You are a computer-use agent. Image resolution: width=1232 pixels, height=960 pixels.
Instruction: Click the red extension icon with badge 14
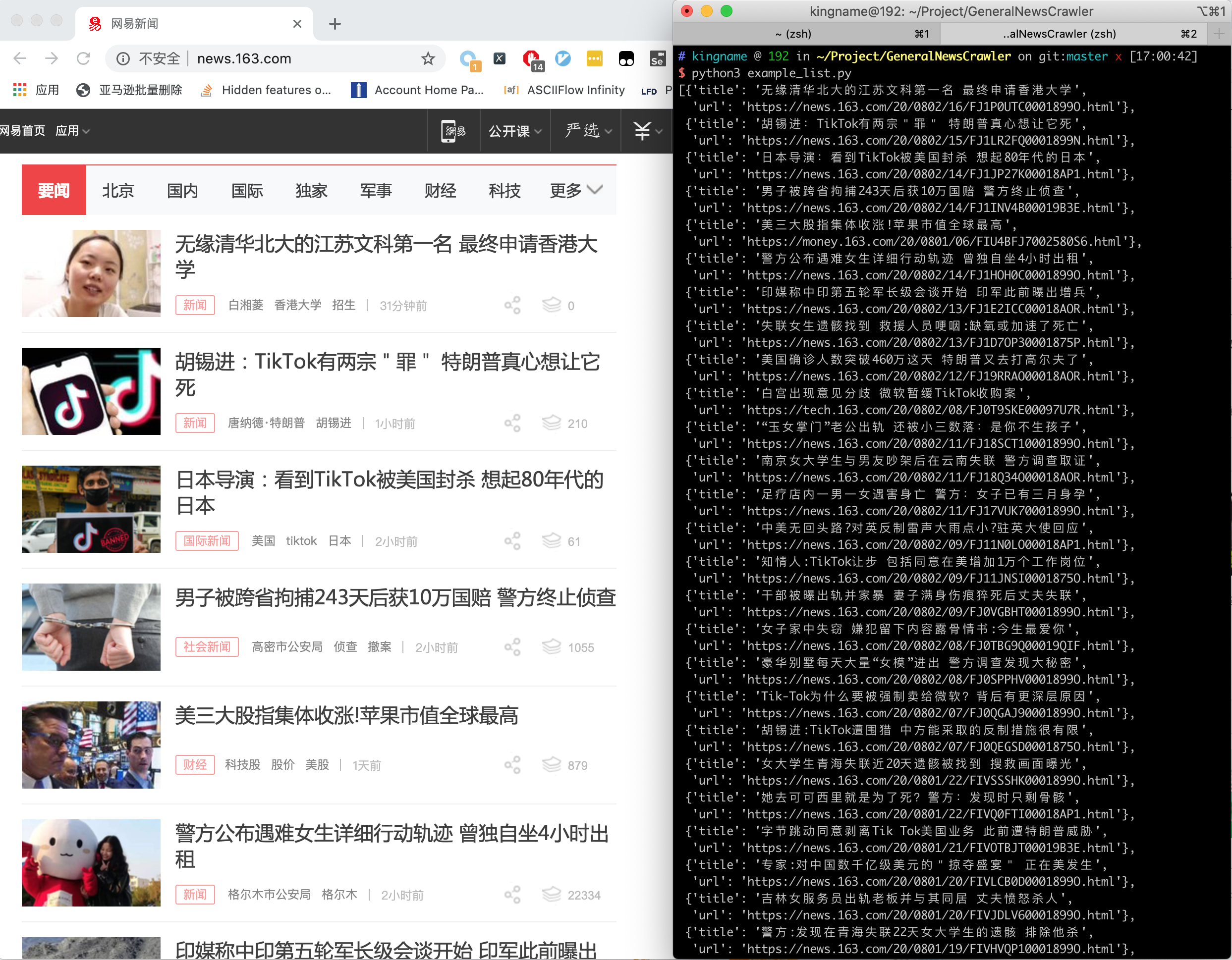pos(531,58)
